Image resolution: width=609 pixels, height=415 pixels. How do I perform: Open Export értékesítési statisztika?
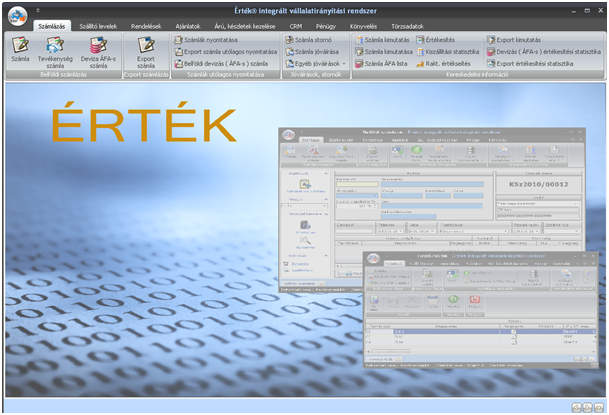pyautogui.click(x=530, y=64)
